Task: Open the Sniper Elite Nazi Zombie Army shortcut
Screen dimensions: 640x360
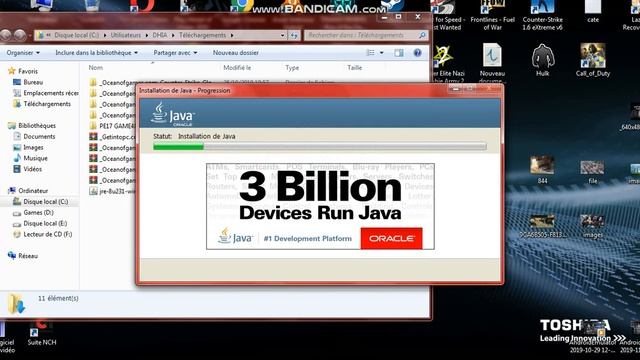Action: click(448, 64)
